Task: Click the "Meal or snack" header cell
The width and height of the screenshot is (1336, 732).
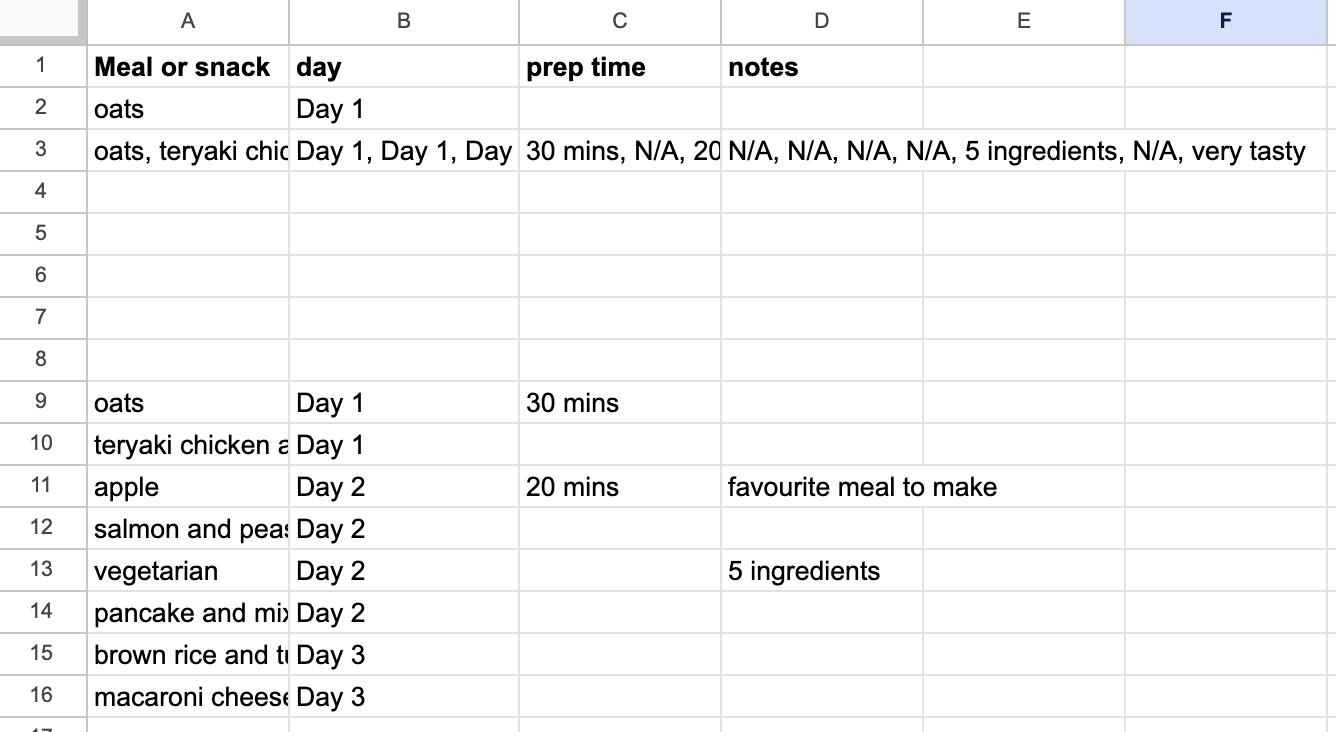Action: [188, 67]
